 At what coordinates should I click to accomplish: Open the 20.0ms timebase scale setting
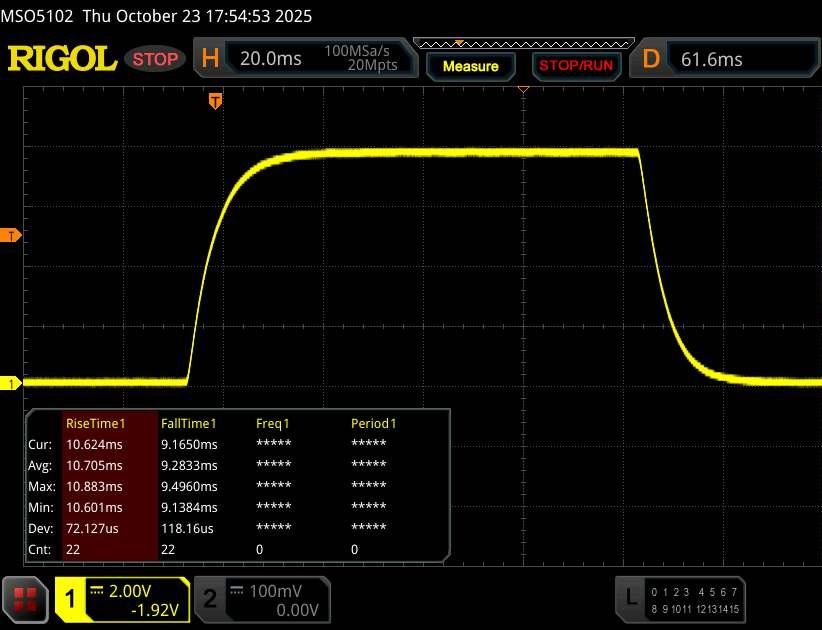pos(271,59)
